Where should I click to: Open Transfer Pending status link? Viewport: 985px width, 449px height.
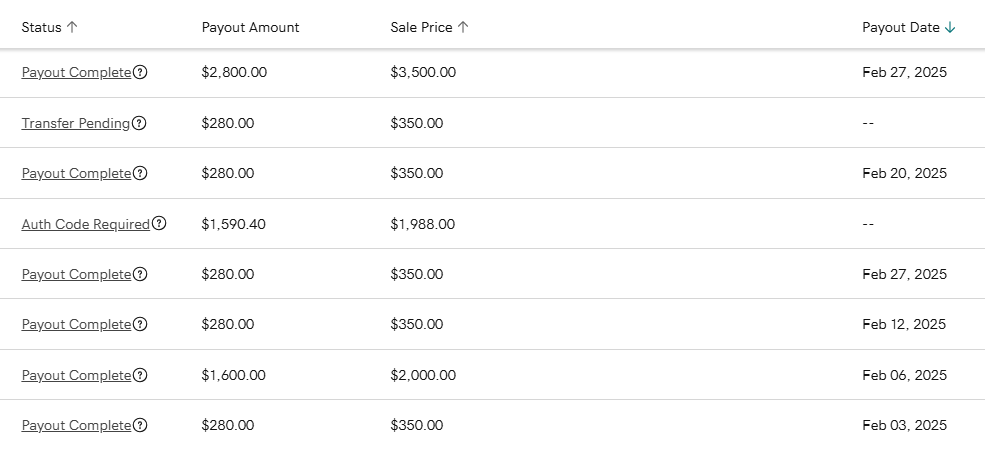coord(76,123)
